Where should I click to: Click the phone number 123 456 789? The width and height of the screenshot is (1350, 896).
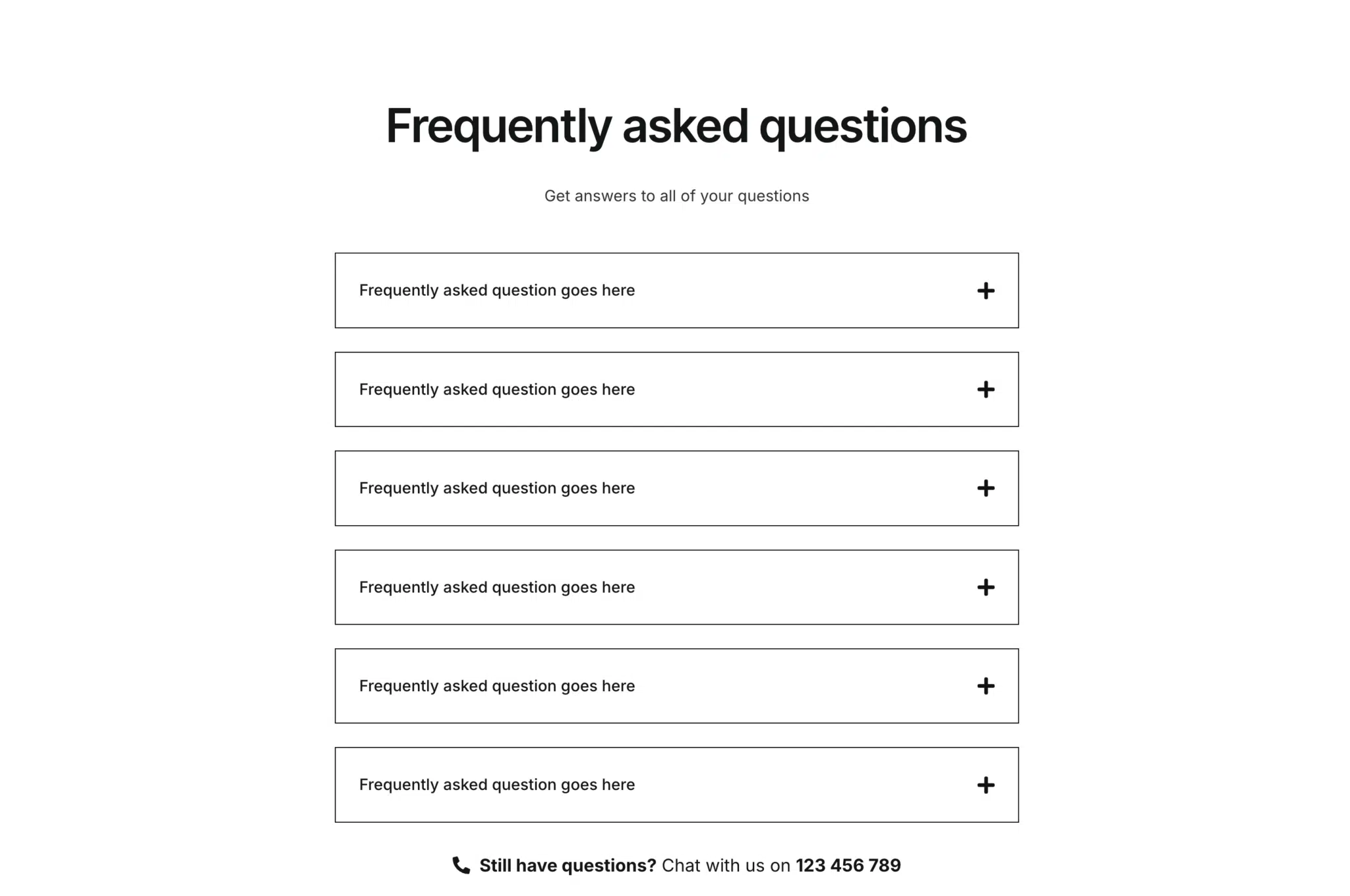pos(848,865)
